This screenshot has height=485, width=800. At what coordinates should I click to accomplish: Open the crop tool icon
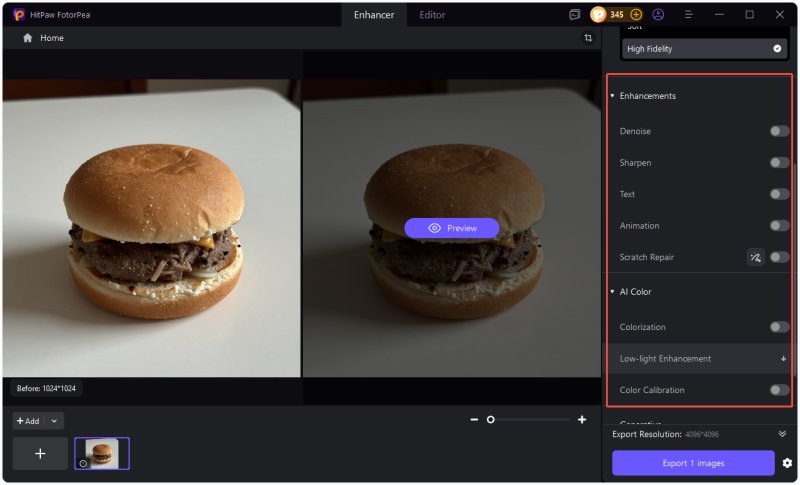[588, 38]
